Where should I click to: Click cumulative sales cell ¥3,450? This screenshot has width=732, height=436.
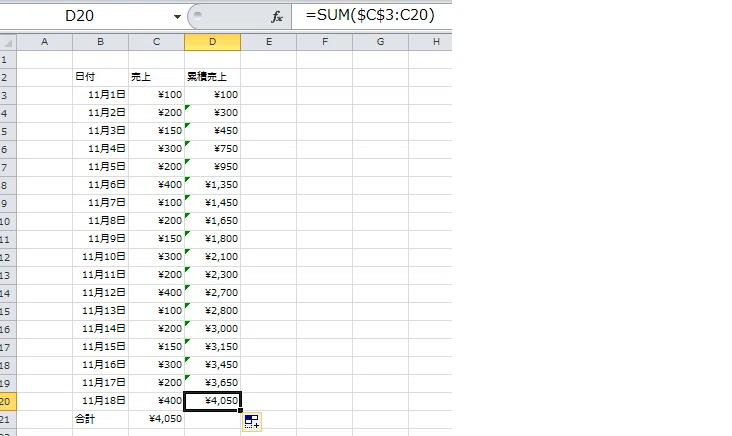coord(212,365)
